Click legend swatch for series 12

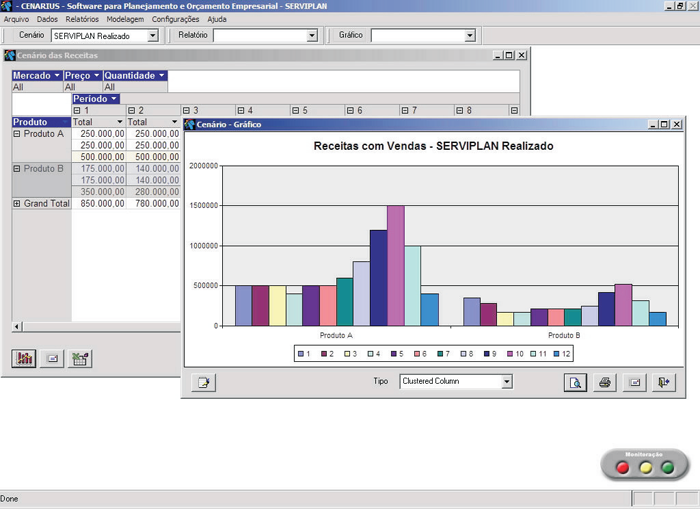(556, 354)
